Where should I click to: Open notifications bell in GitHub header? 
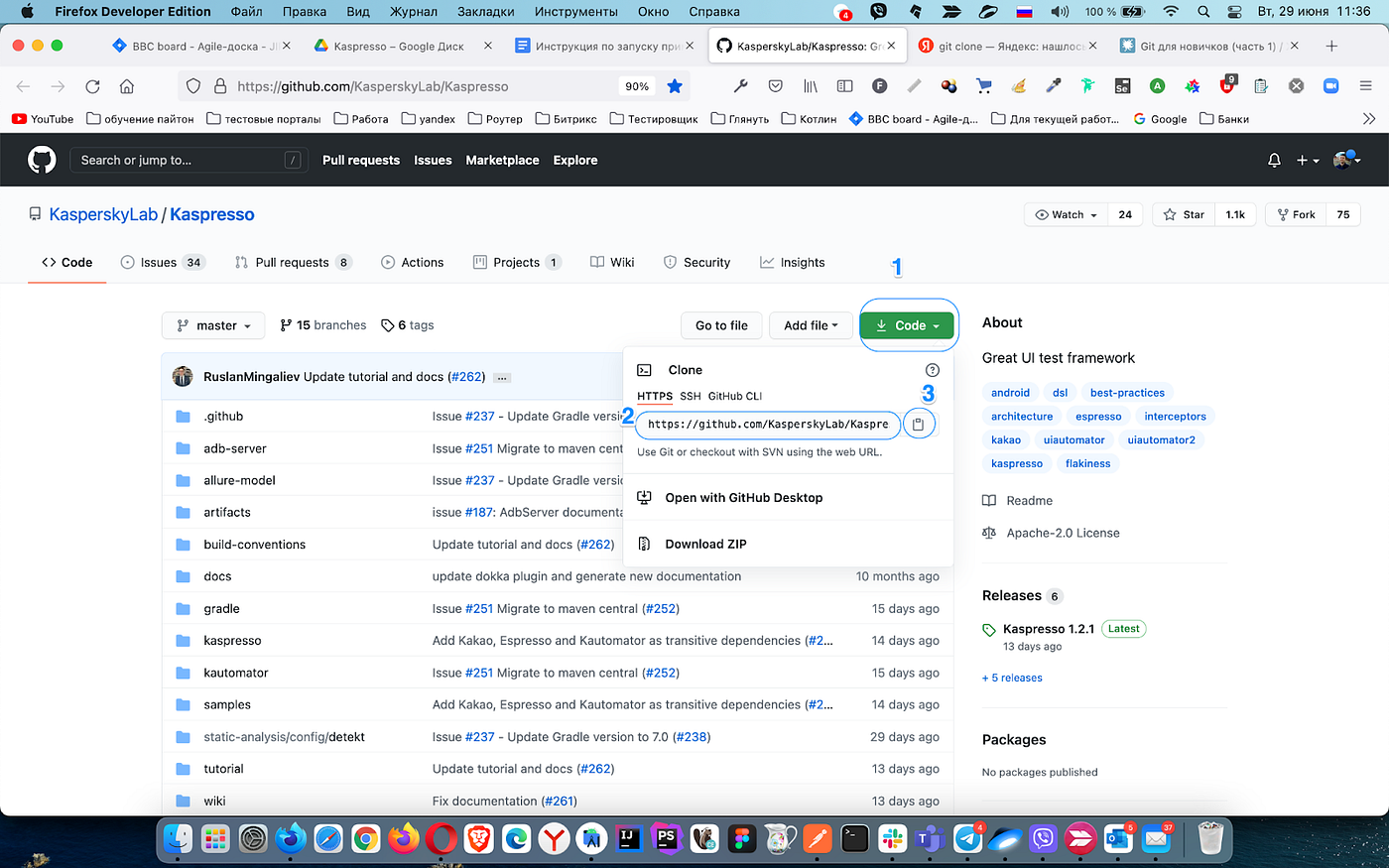(x=1274, y=160)
